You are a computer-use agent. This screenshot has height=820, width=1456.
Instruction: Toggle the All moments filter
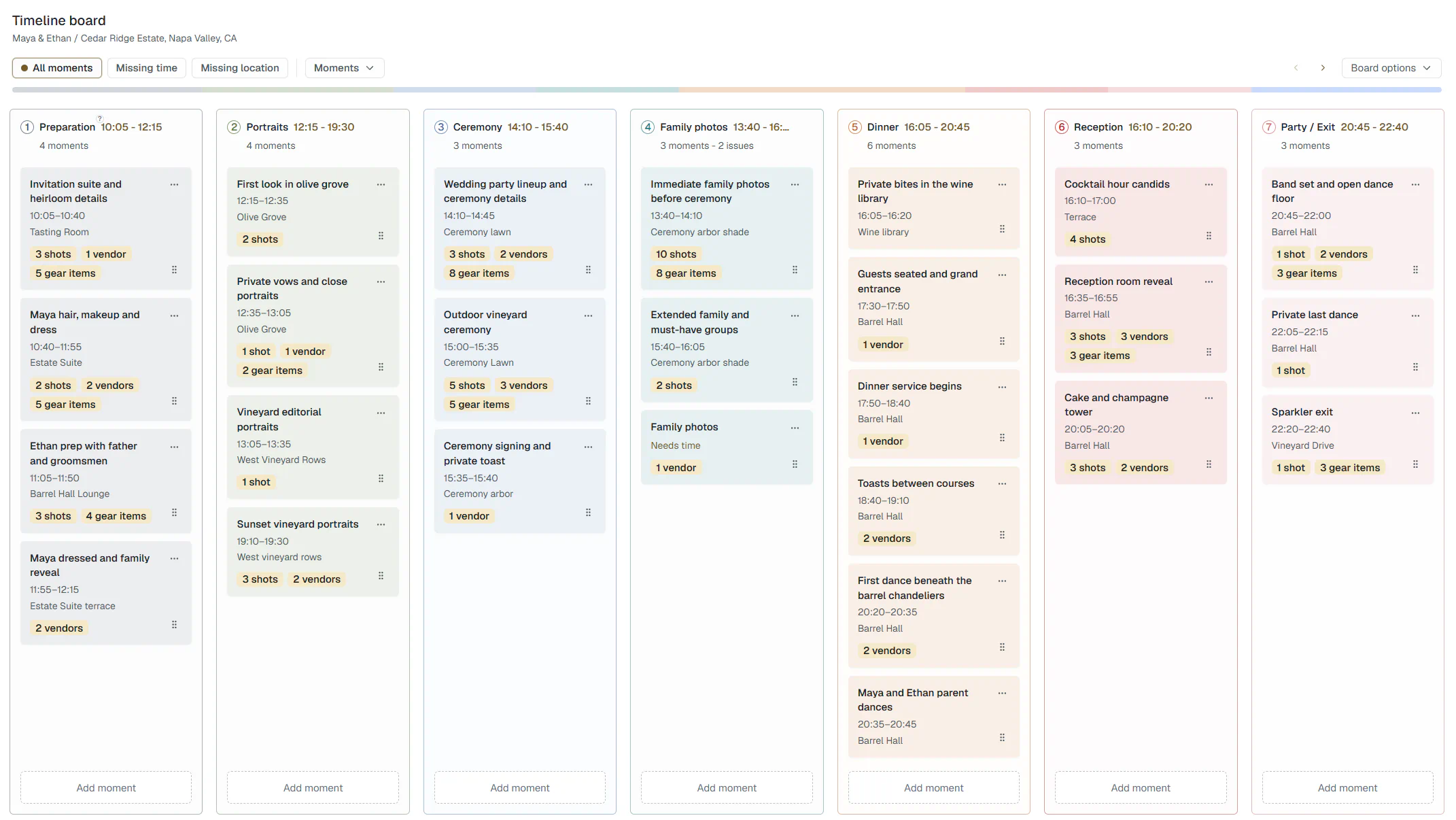(57, 68)
